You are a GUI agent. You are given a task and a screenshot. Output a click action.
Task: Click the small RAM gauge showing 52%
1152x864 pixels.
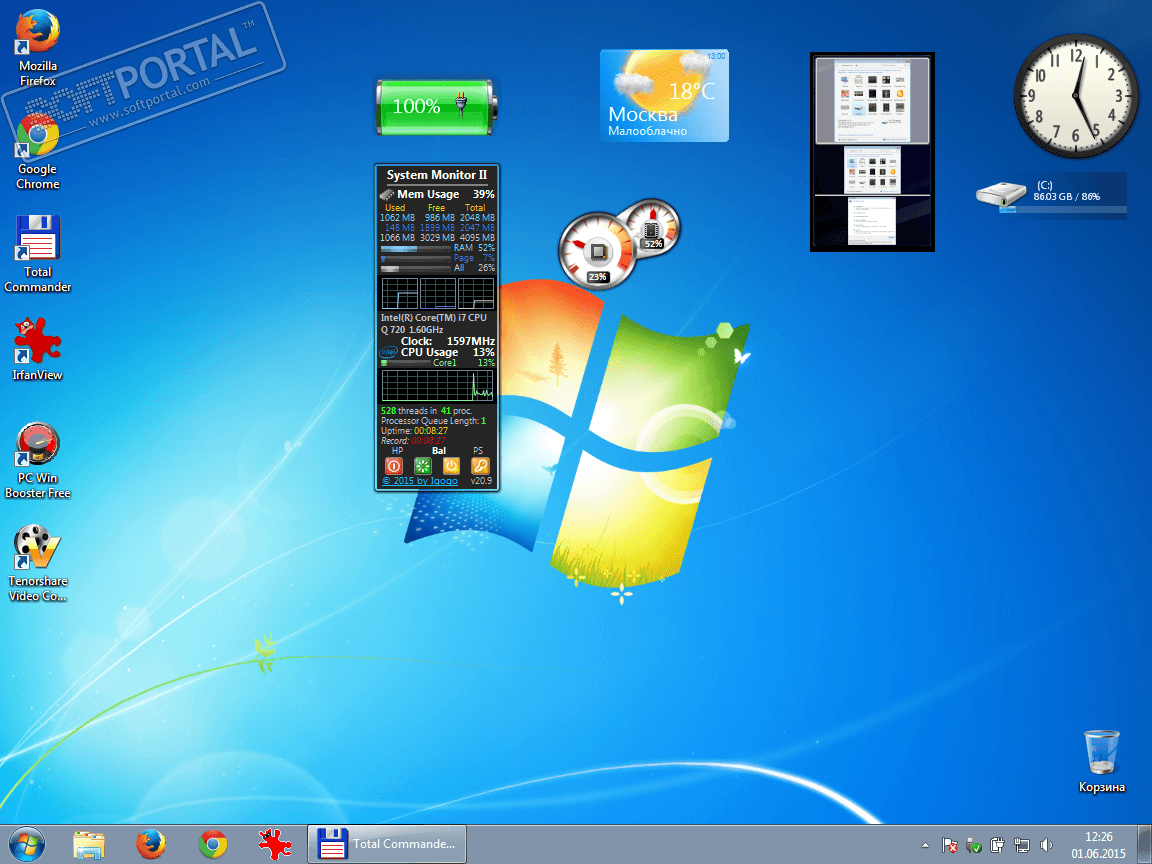[x=651, y=227]
